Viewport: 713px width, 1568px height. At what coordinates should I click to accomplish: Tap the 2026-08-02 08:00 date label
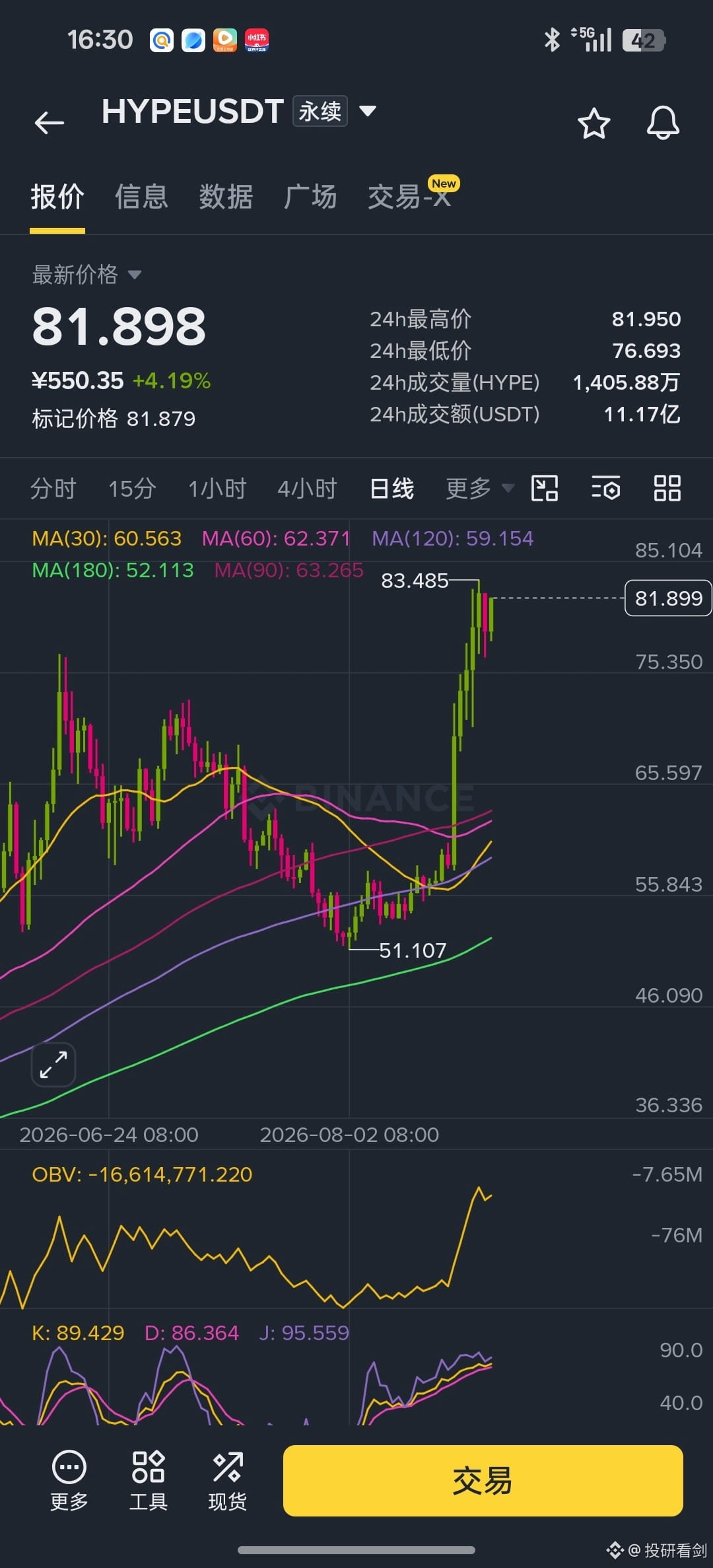click(349, 1135)
